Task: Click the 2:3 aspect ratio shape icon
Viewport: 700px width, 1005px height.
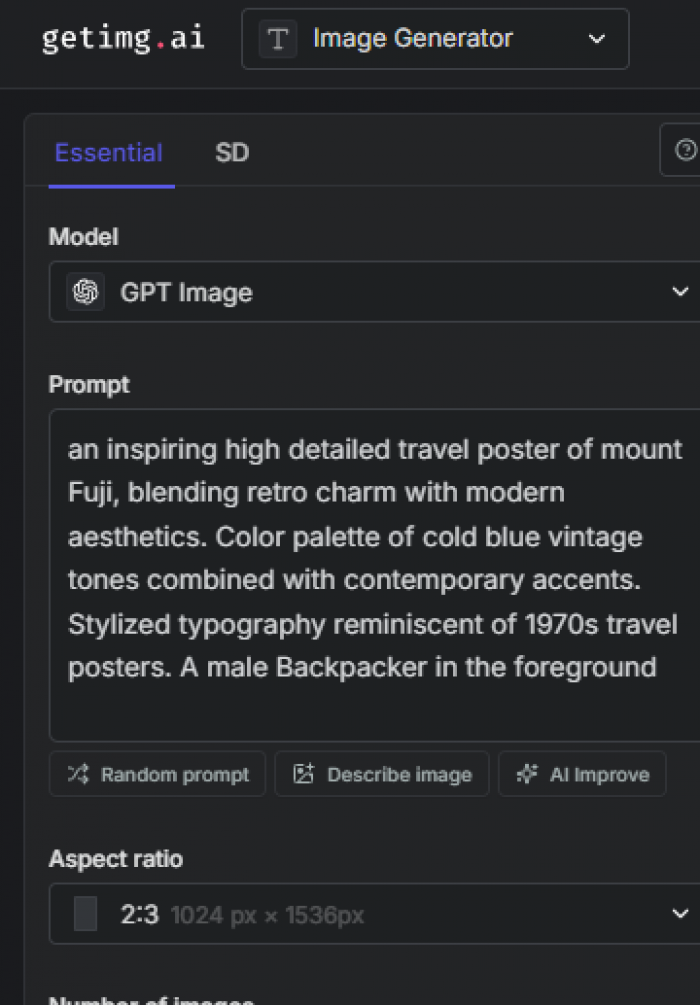Action: pos(85,913)
